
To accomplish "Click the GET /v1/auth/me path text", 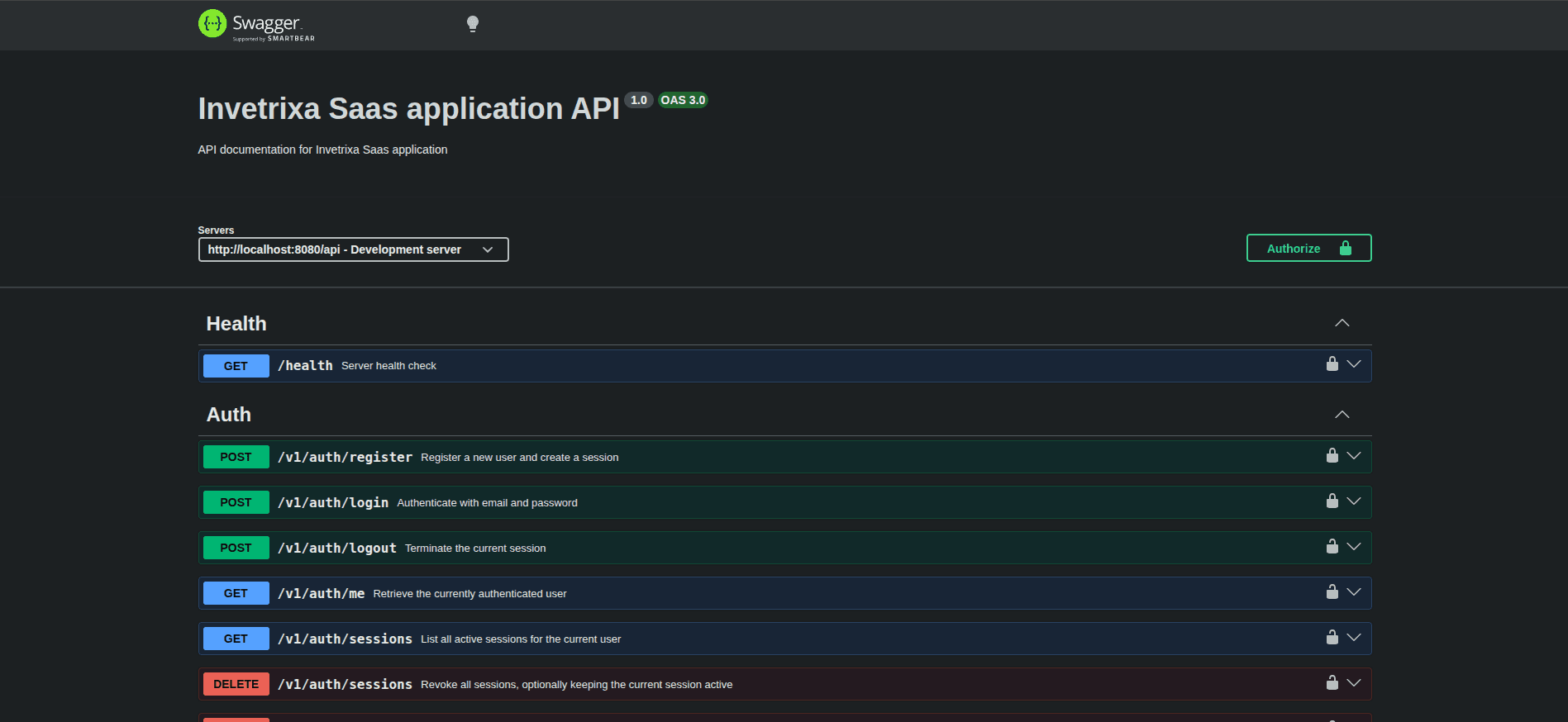I will pyautogui.click(x=322, y=593).
